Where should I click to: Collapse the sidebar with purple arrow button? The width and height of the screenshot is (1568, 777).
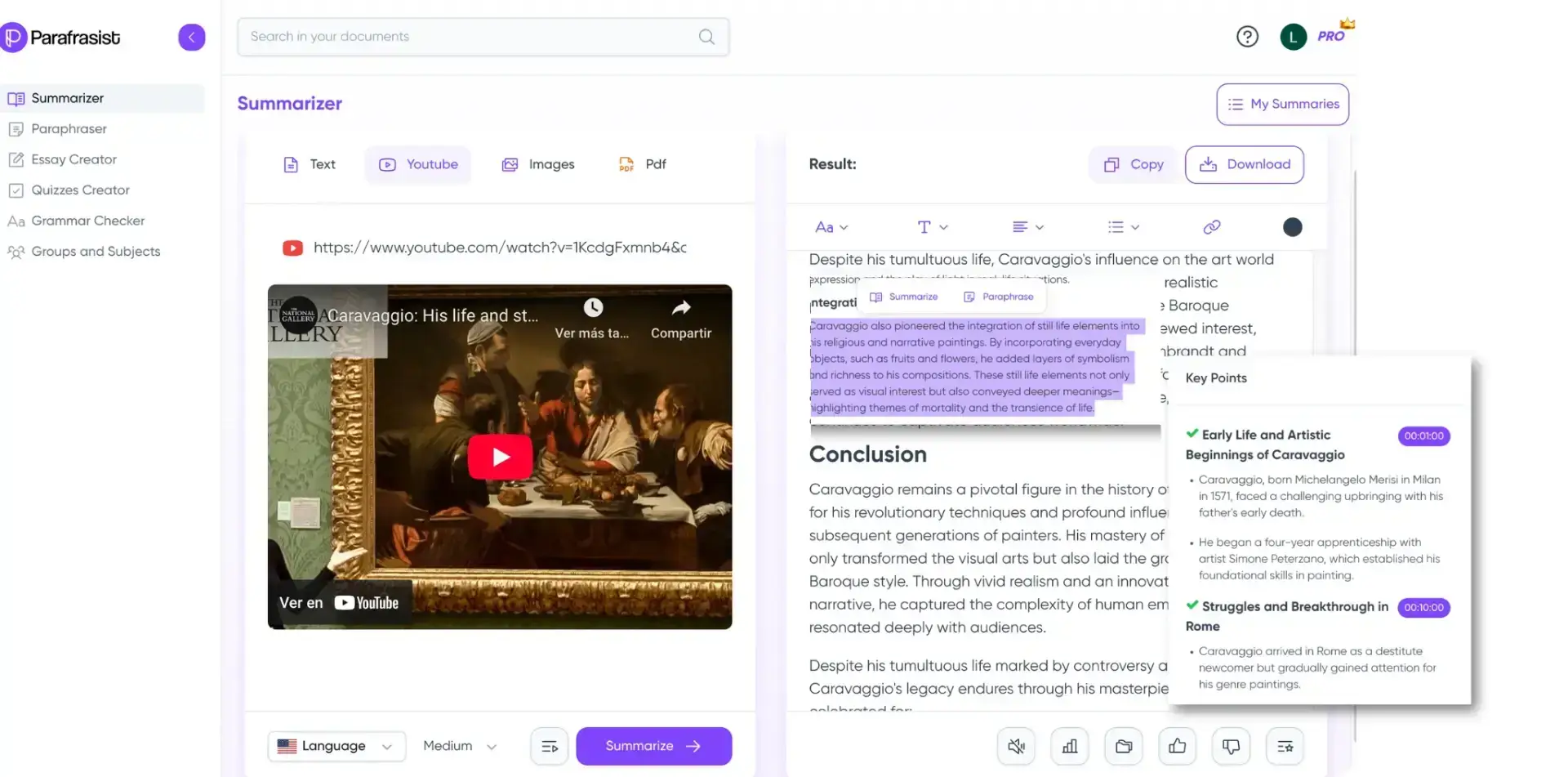(192, 37)
